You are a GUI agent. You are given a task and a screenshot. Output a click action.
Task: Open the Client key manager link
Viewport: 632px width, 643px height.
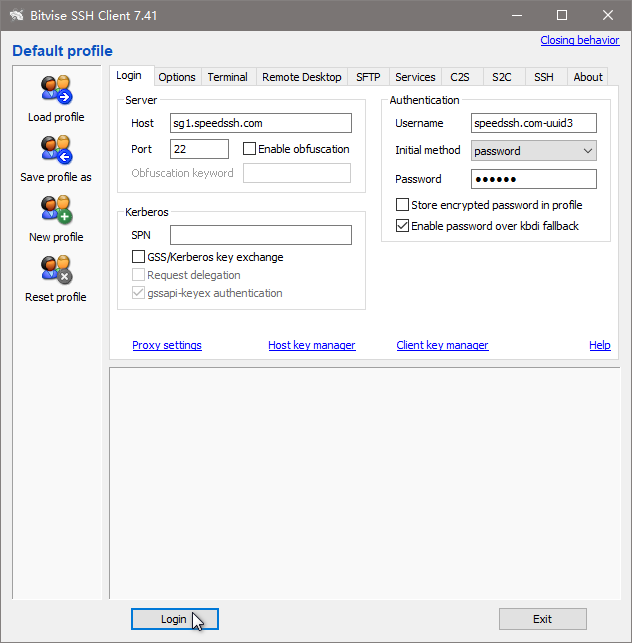coord(442,345)
